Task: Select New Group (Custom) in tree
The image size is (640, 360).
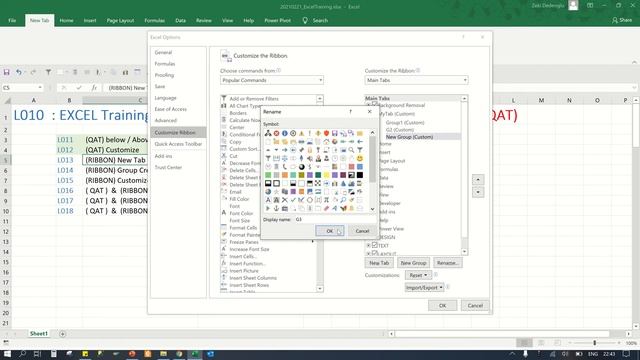Action: pyautogui.click(x=409, y=137)
